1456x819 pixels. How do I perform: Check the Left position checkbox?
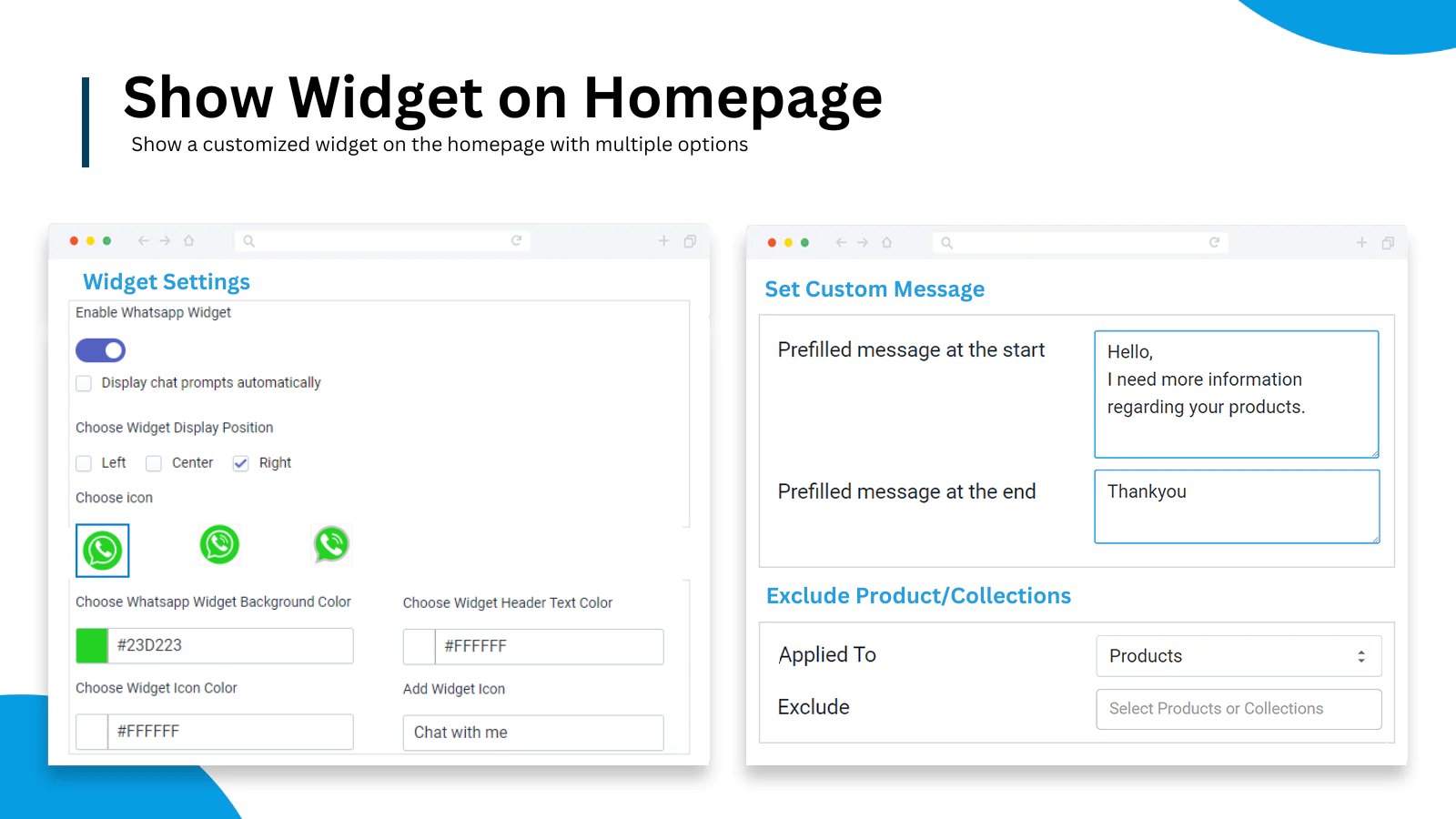pos(84,463)
